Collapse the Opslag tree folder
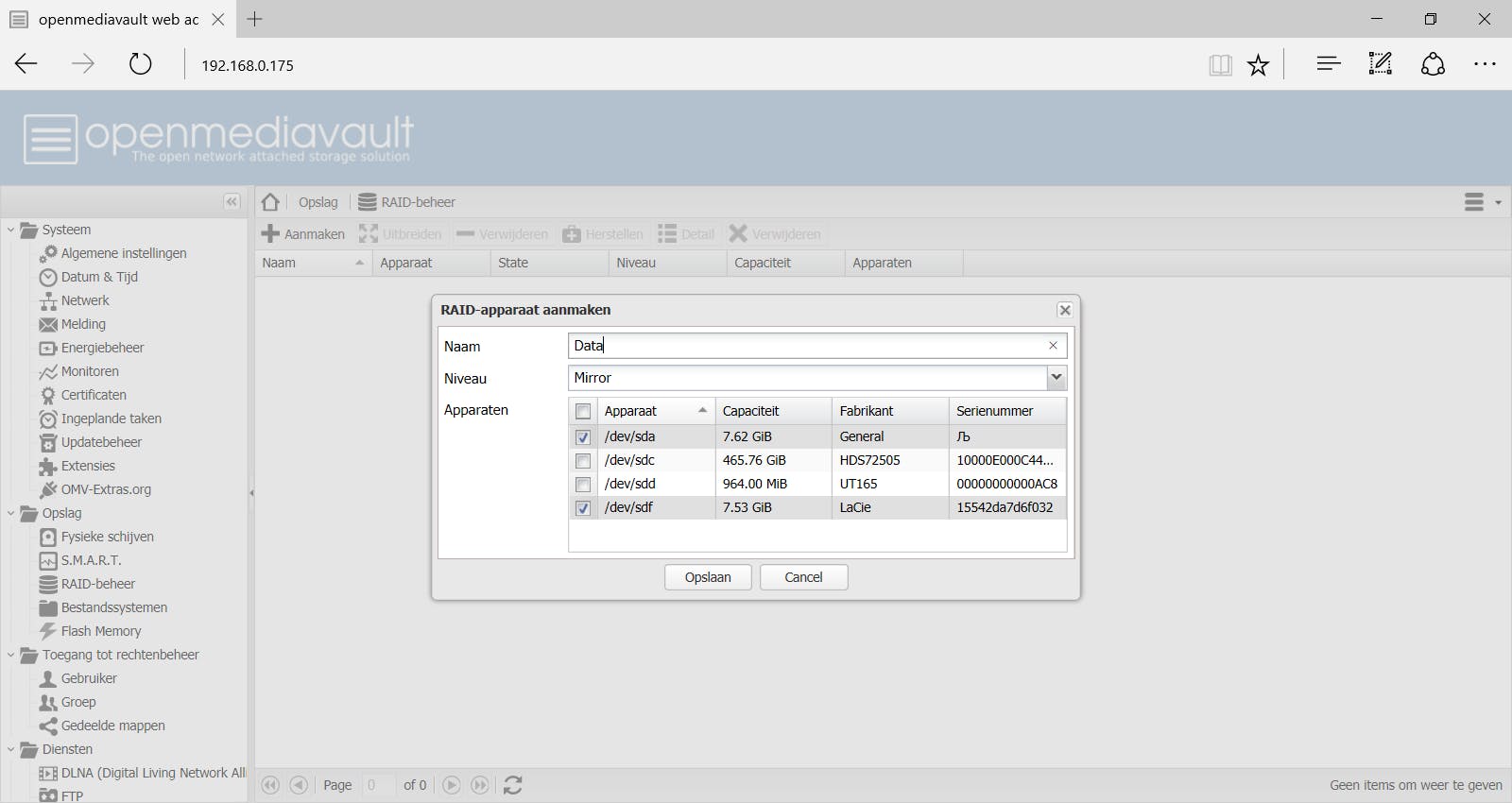 click(x=11, y=513)
